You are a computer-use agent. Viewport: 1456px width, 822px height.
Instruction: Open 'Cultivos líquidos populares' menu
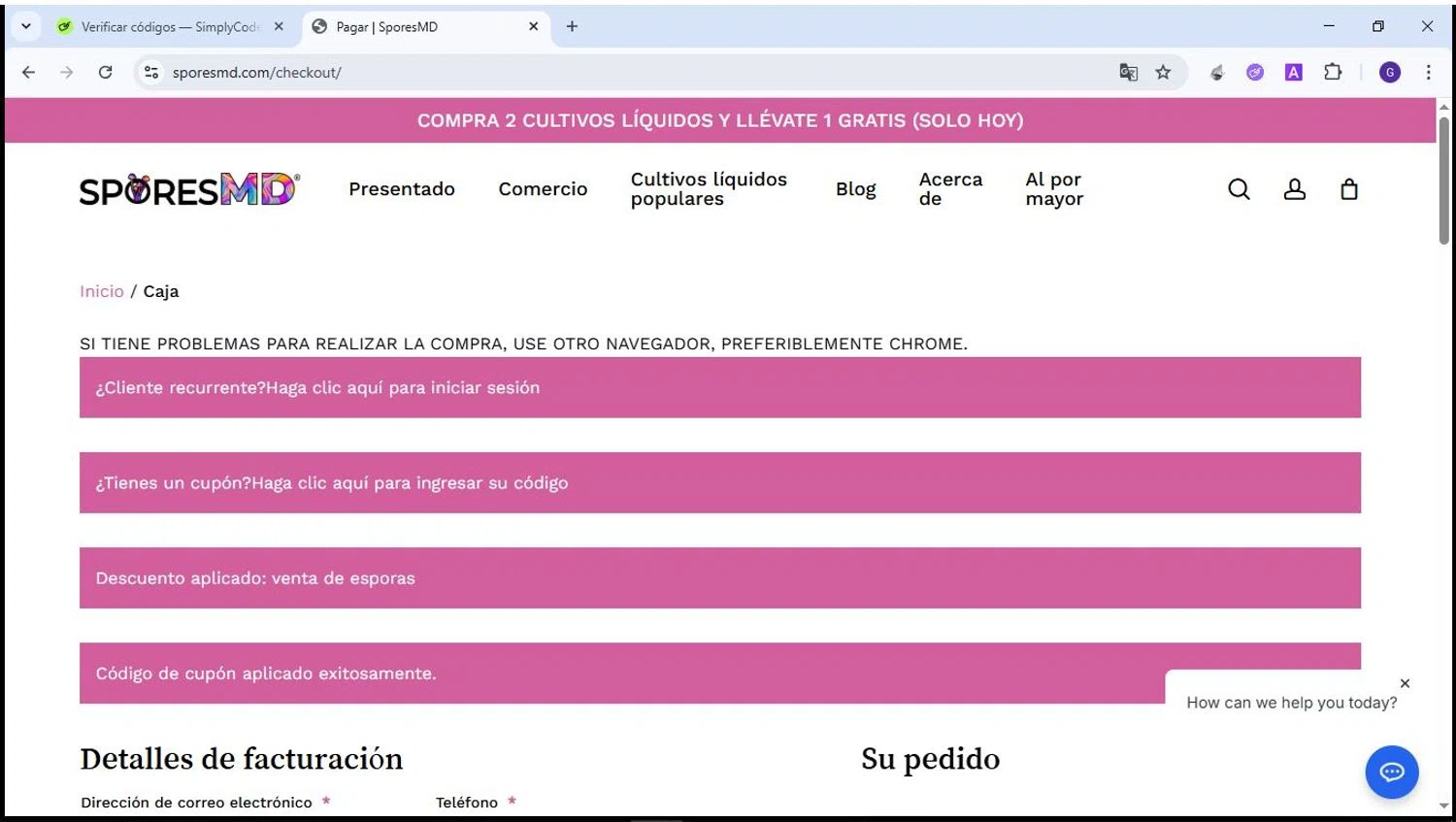[709, 189]
